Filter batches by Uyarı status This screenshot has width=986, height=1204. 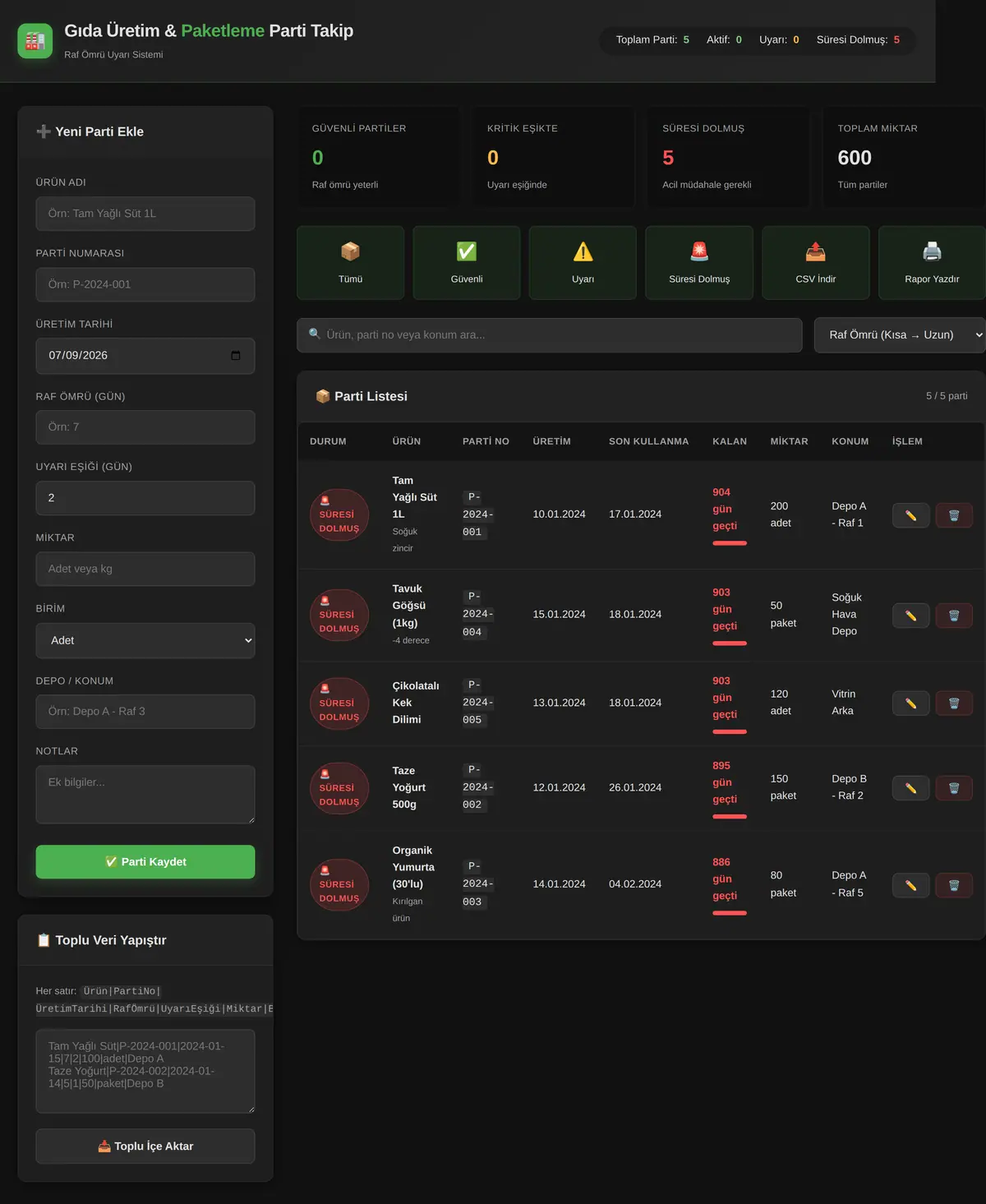(583, 263)
